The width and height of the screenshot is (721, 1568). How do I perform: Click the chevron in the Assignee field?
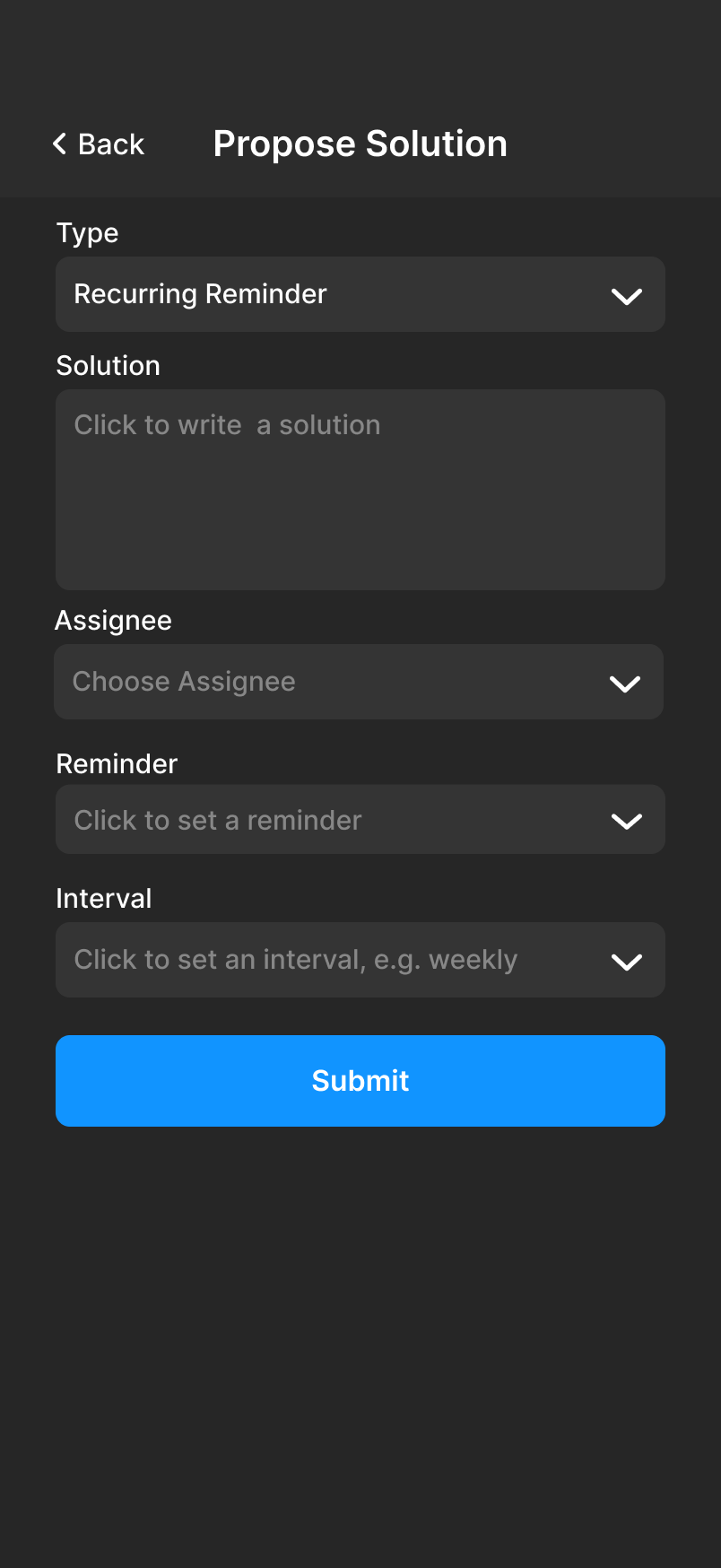pos(624,684)
